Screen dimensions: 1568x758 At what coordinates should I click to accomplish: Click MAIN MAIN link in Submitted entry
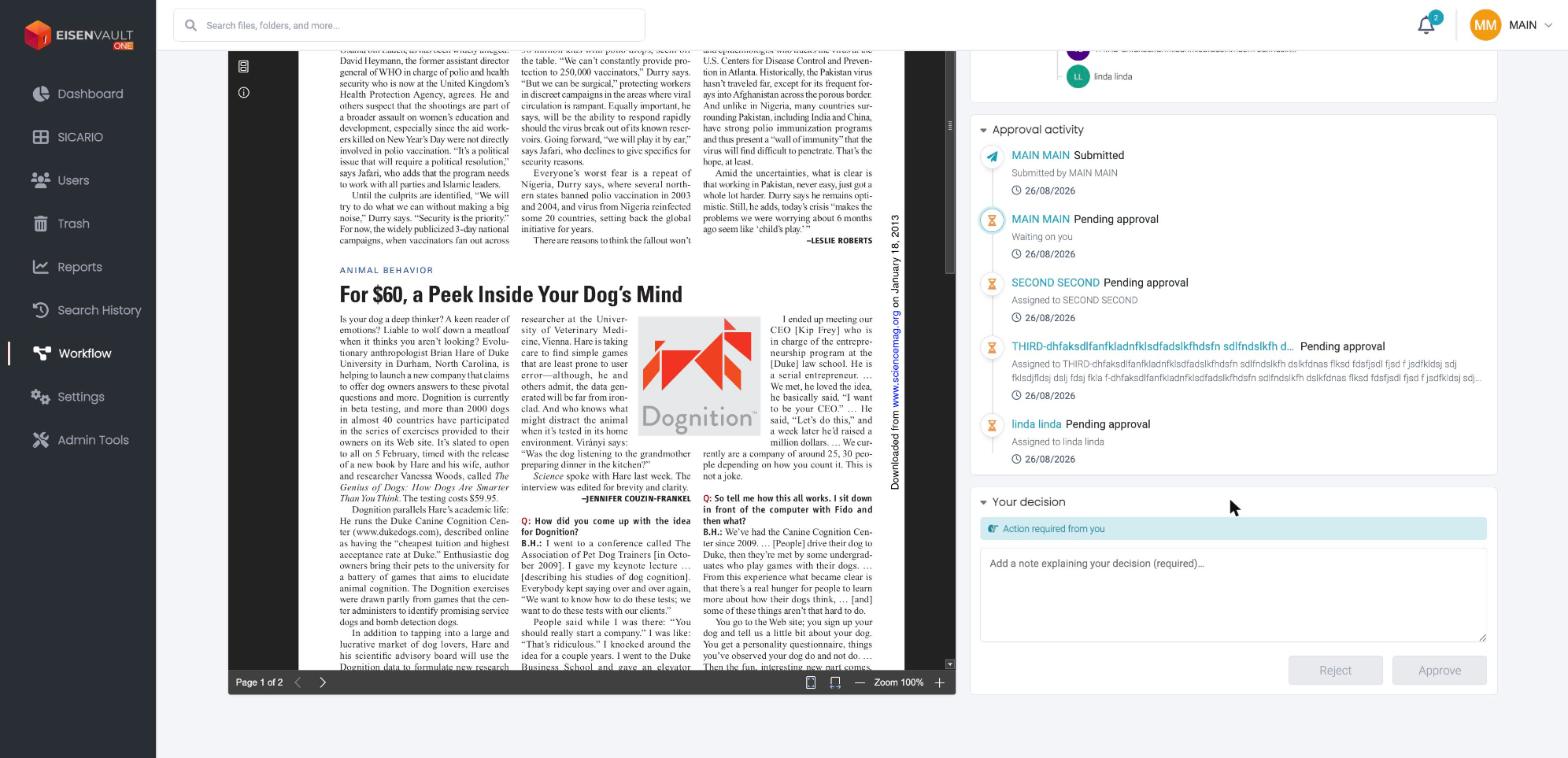coord(1040,155)
